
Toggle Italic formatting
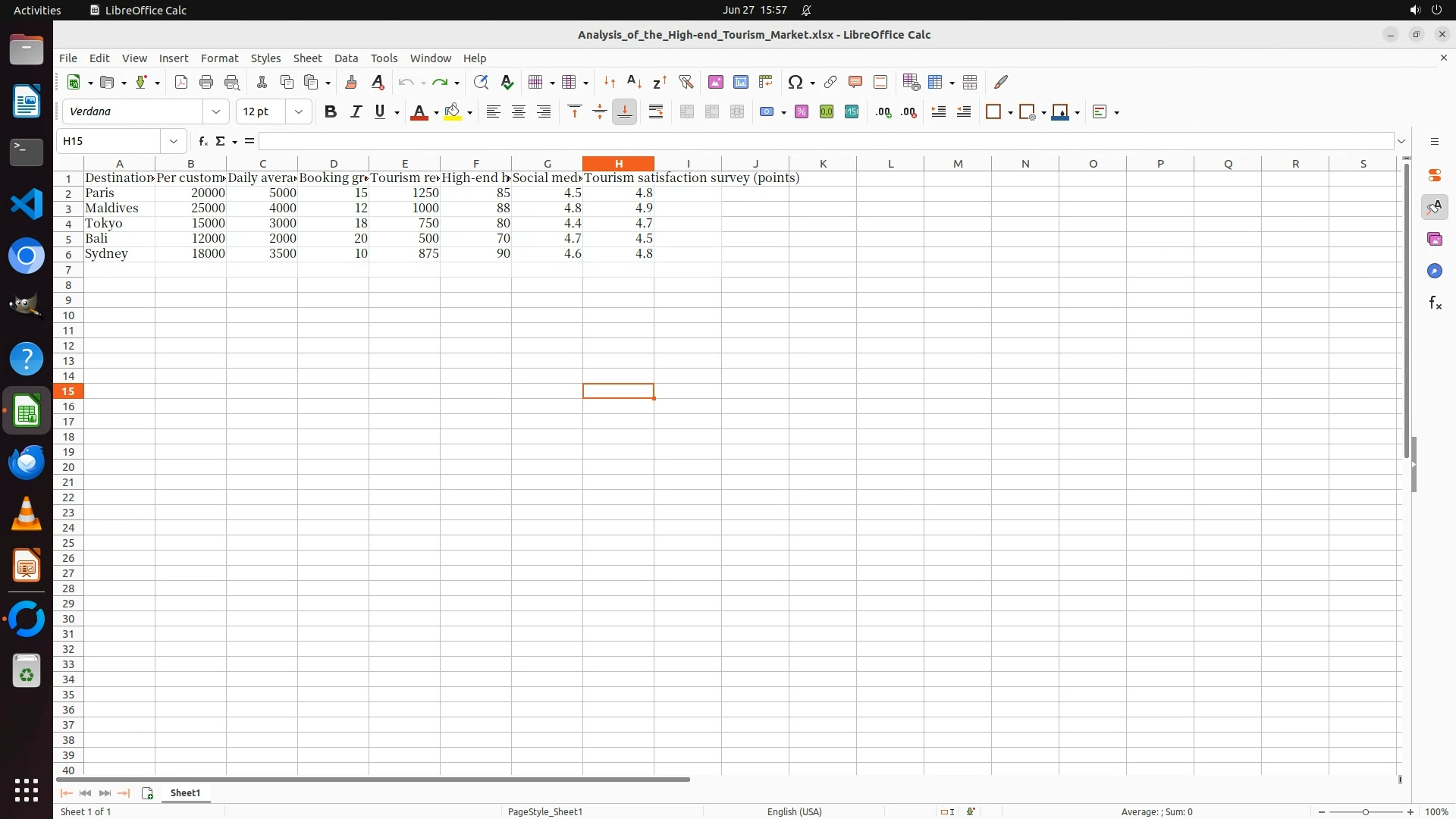(355, 112)
